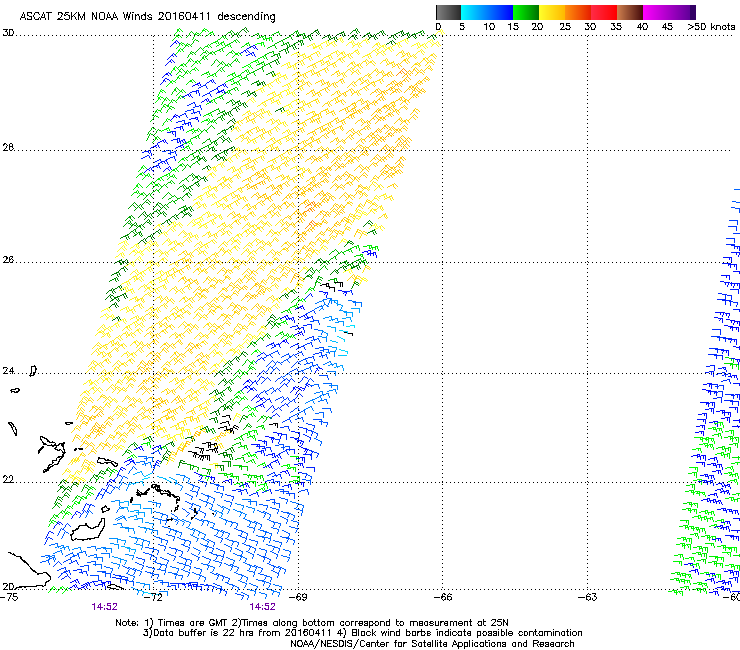Image resolution: width=740 pixels, height=650 pixels.
Task: Click the '45' legend tick label
Action: [x=667, y=27]
